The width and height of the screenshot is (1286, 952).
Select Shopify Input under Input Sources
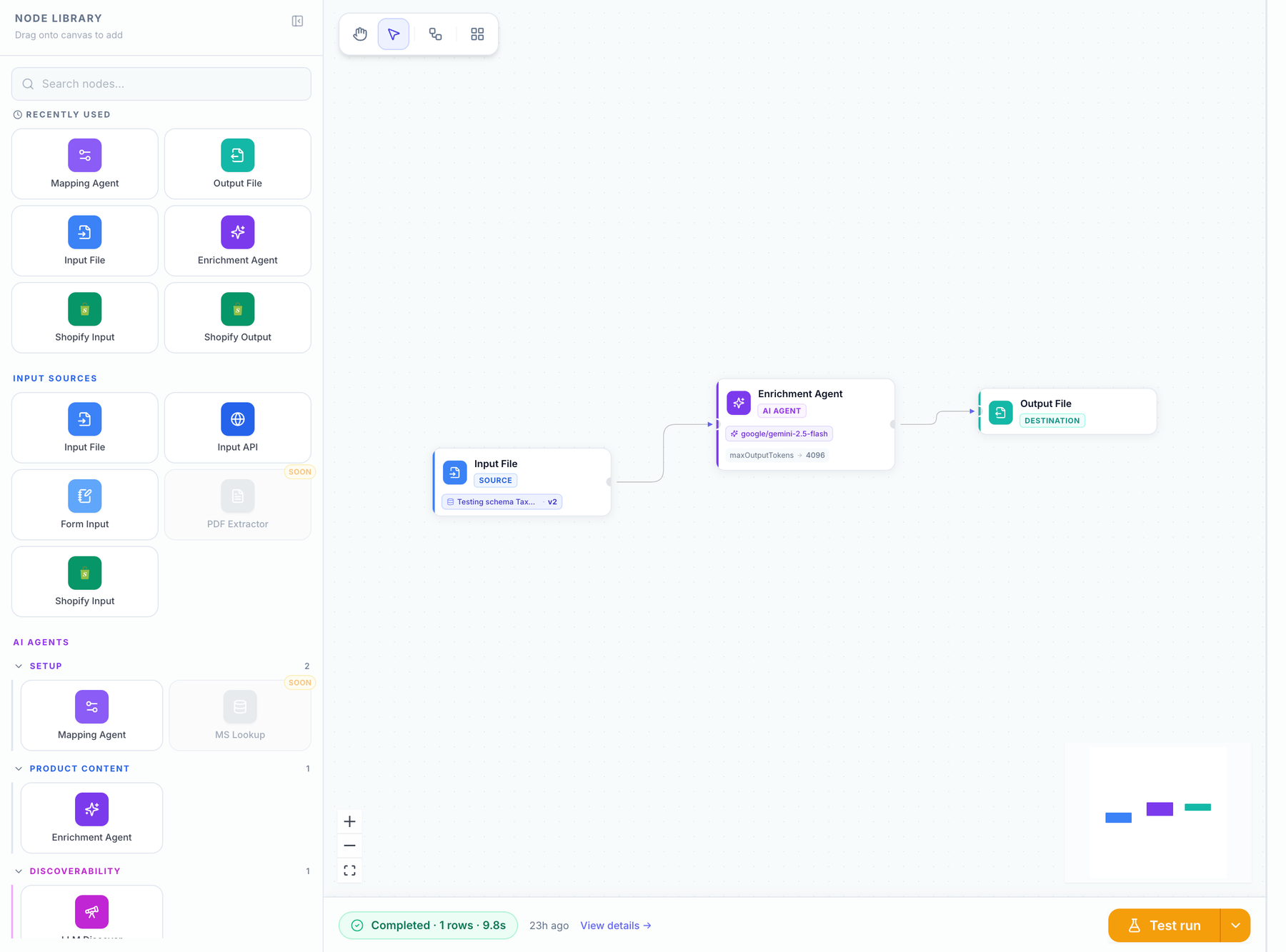pos(85,582)
